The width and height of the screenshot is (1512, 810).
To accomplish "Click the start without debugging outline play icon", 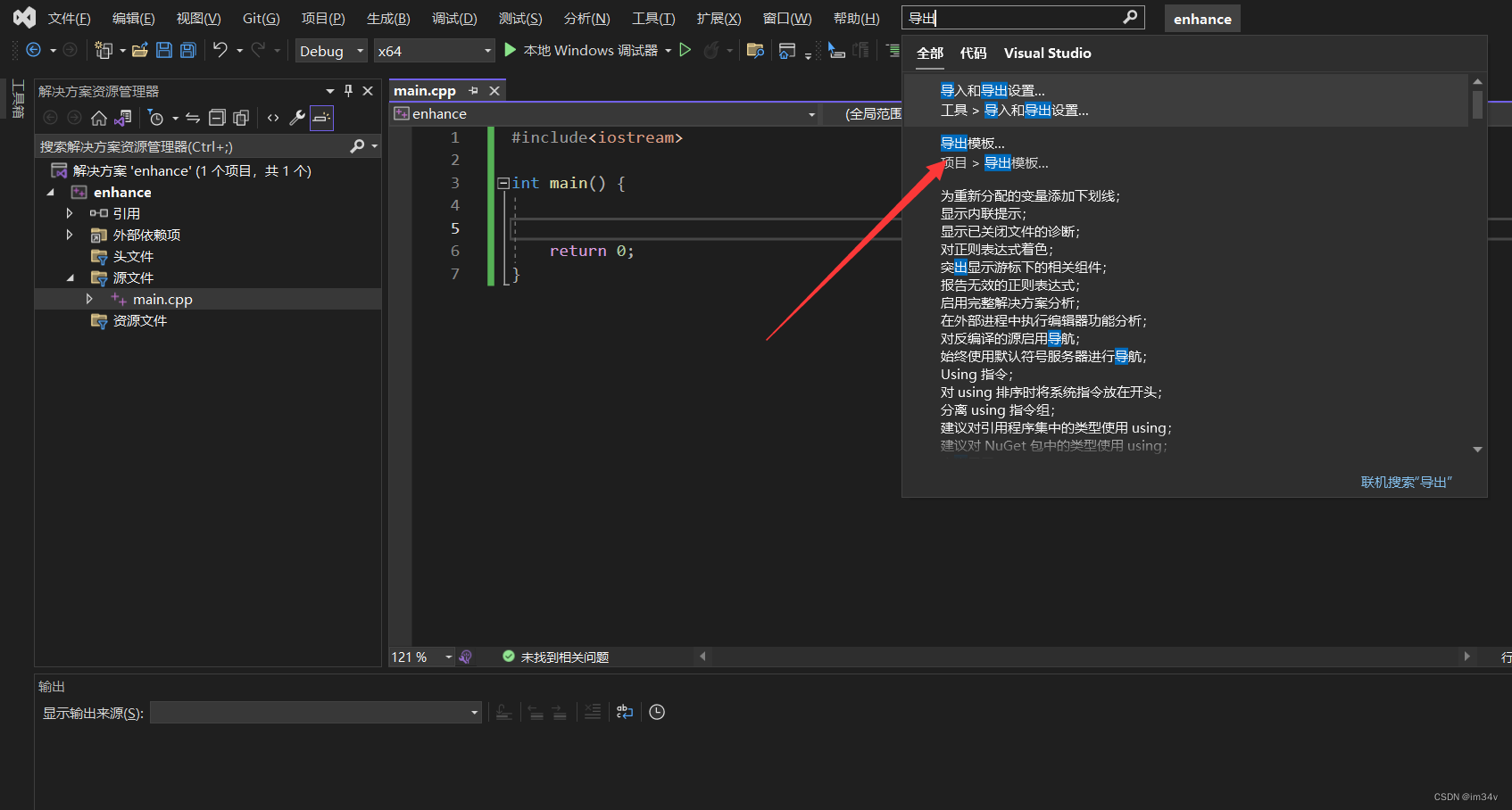I will point(685,50).
